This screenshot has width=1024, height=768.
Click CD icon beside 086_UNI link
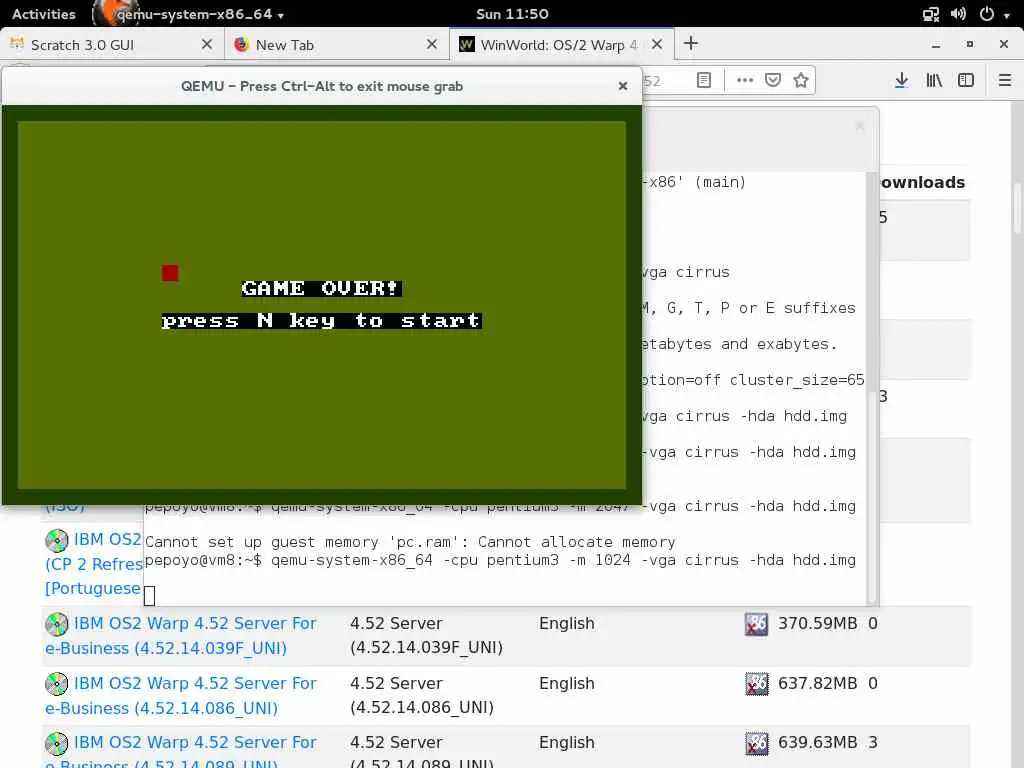[x=57, y=684]
